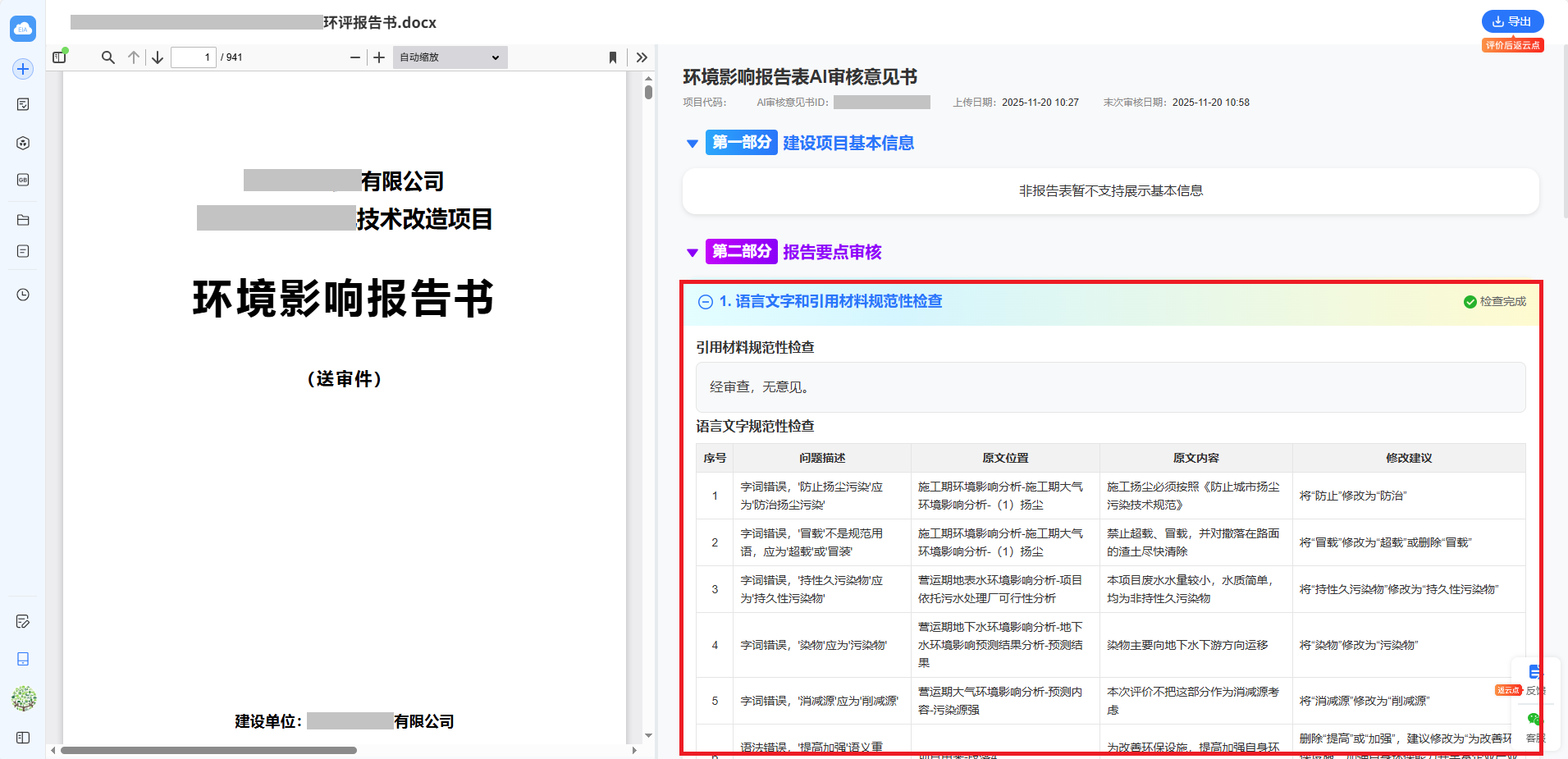Click the blue plus new-item button
The width and height of the screenshot is (1568, 759).
click(x=23, y=69)
